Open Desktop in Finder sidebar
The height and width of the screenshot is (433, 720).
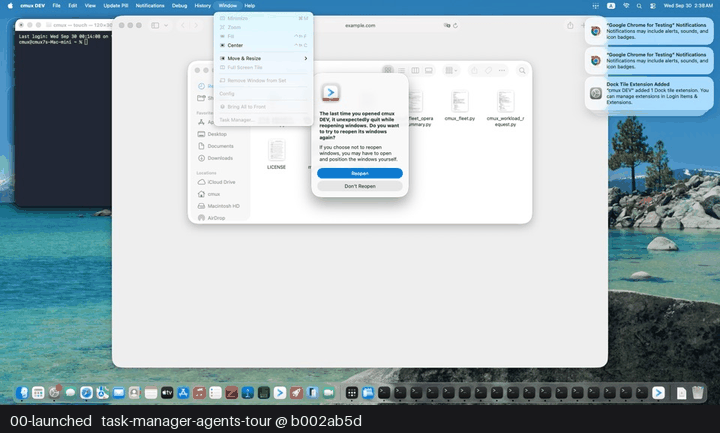click(x=217, y=134)
